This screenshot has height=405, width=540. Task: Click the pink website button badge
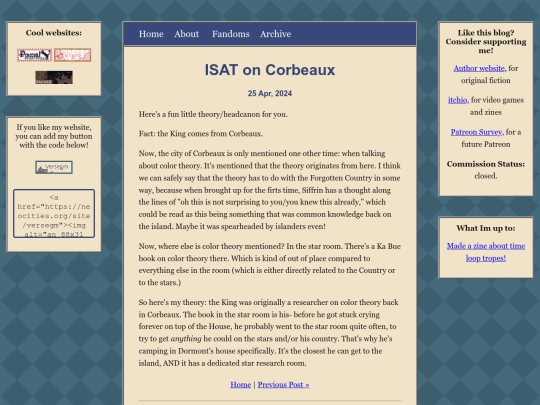pos(72,55)
